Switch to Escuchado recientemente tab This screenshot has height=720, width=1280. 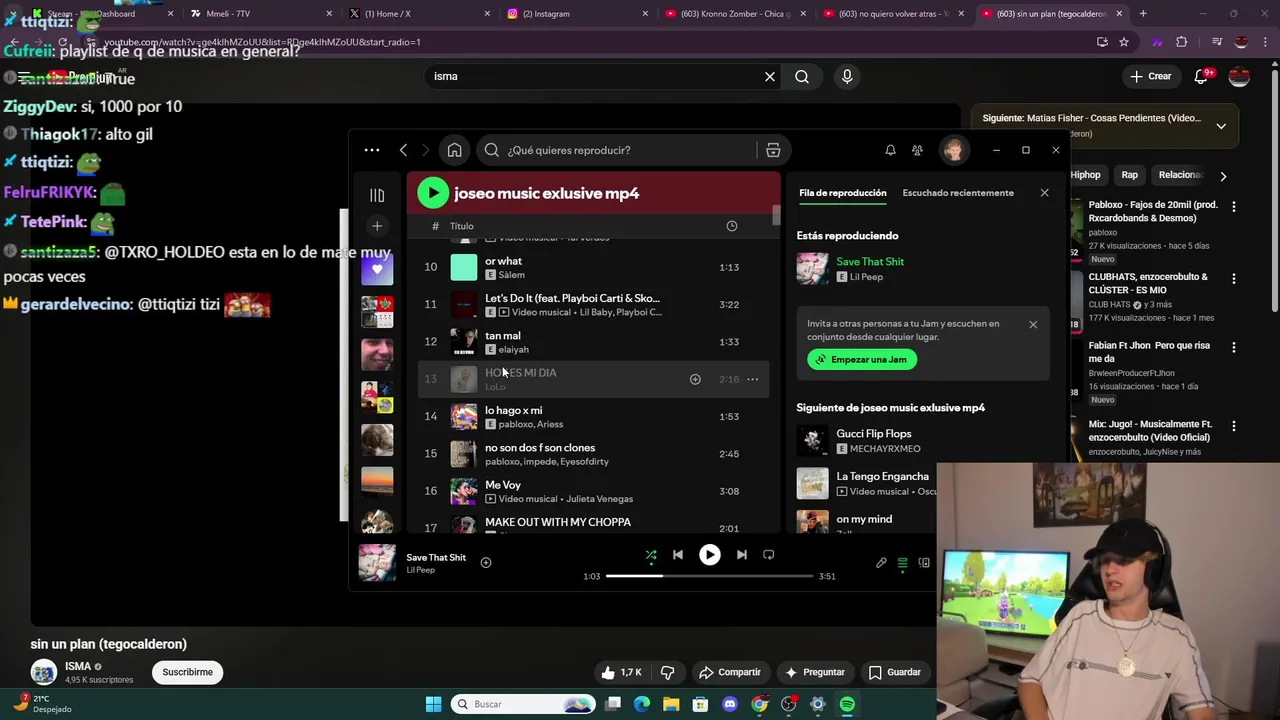(958, 193)
